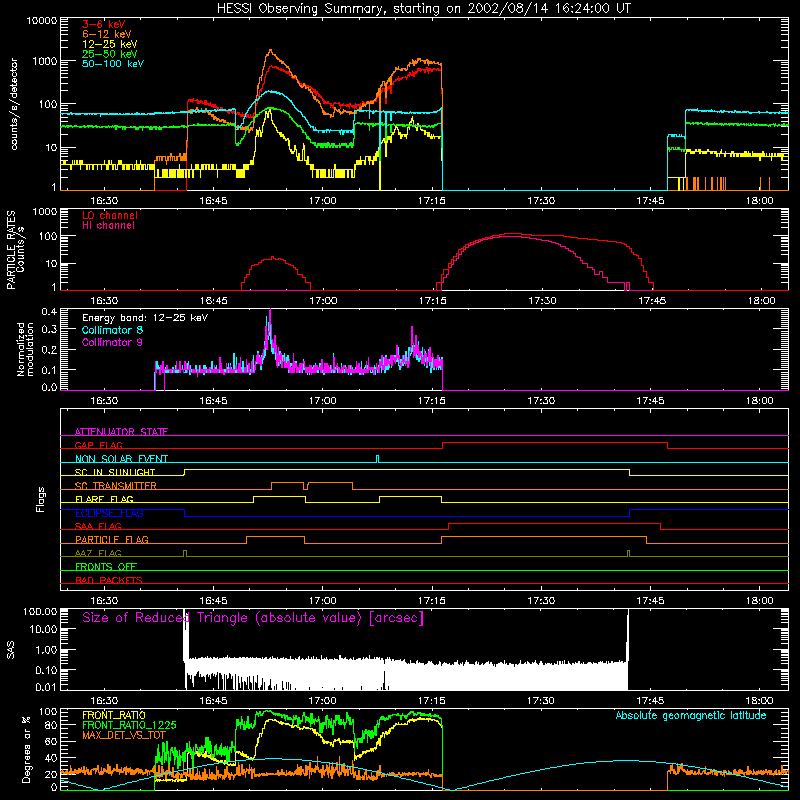800x800 pixels.
Task: Click the 'Energy band: 12-25 keV' text
Action: (x=145, y=318)
